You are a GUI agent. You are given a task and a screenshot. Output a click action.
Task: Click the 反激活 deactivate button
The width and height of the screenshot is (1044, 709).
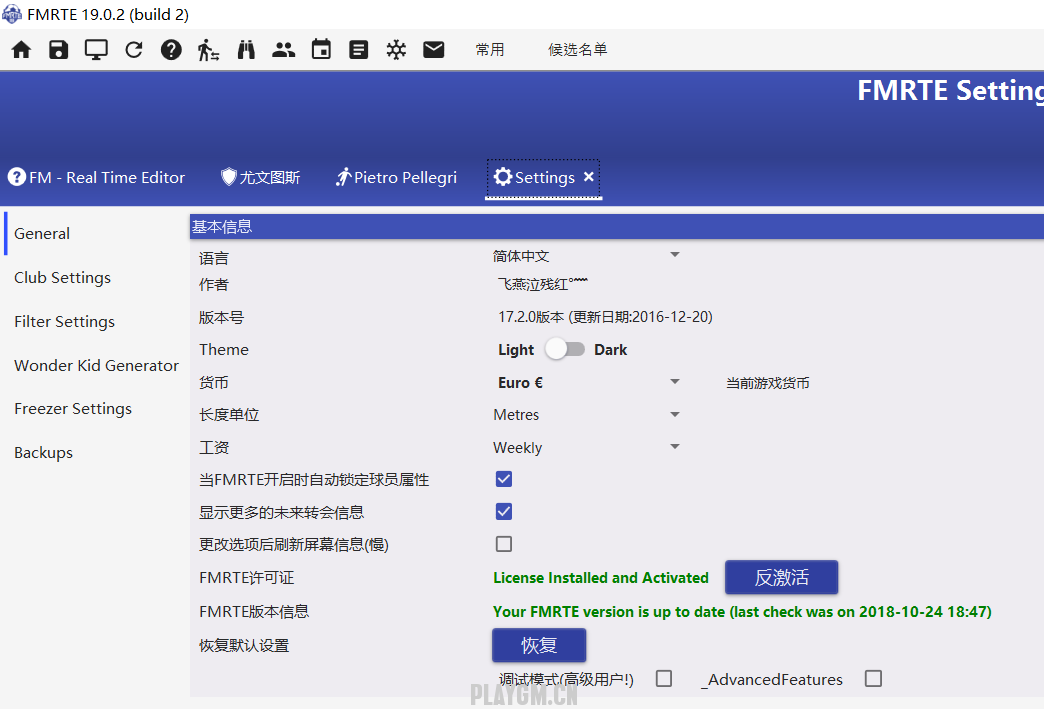782,577
